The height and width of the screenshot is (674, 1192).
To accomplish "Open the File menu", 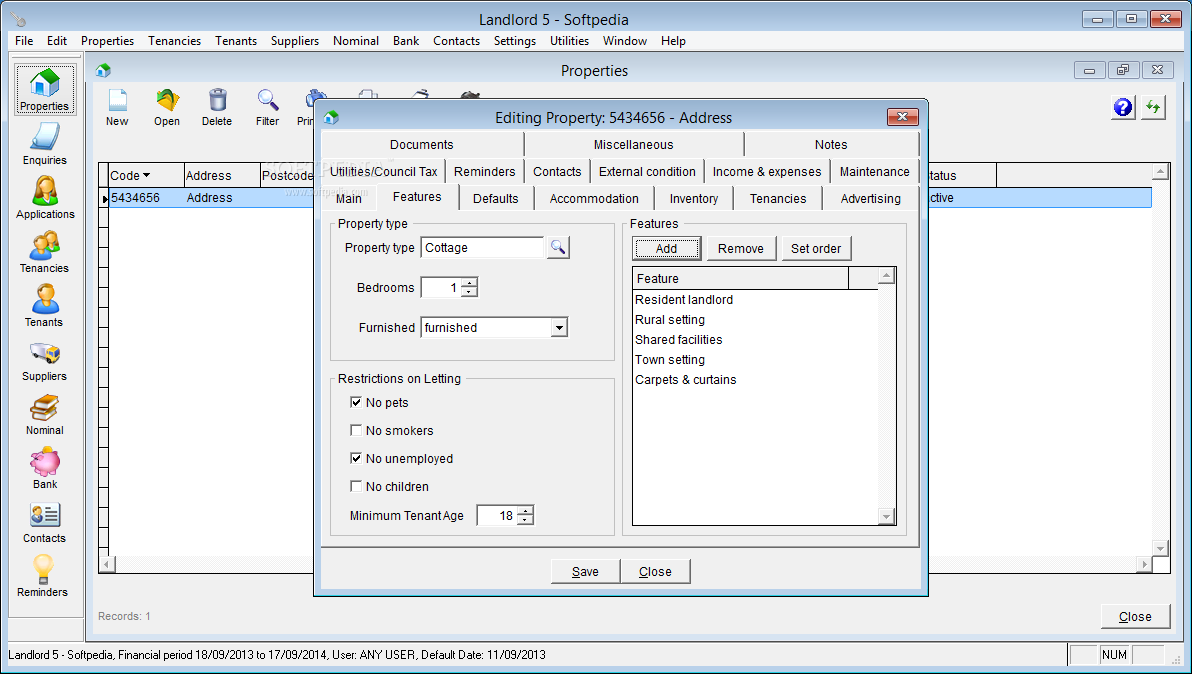I will [24, 41].
